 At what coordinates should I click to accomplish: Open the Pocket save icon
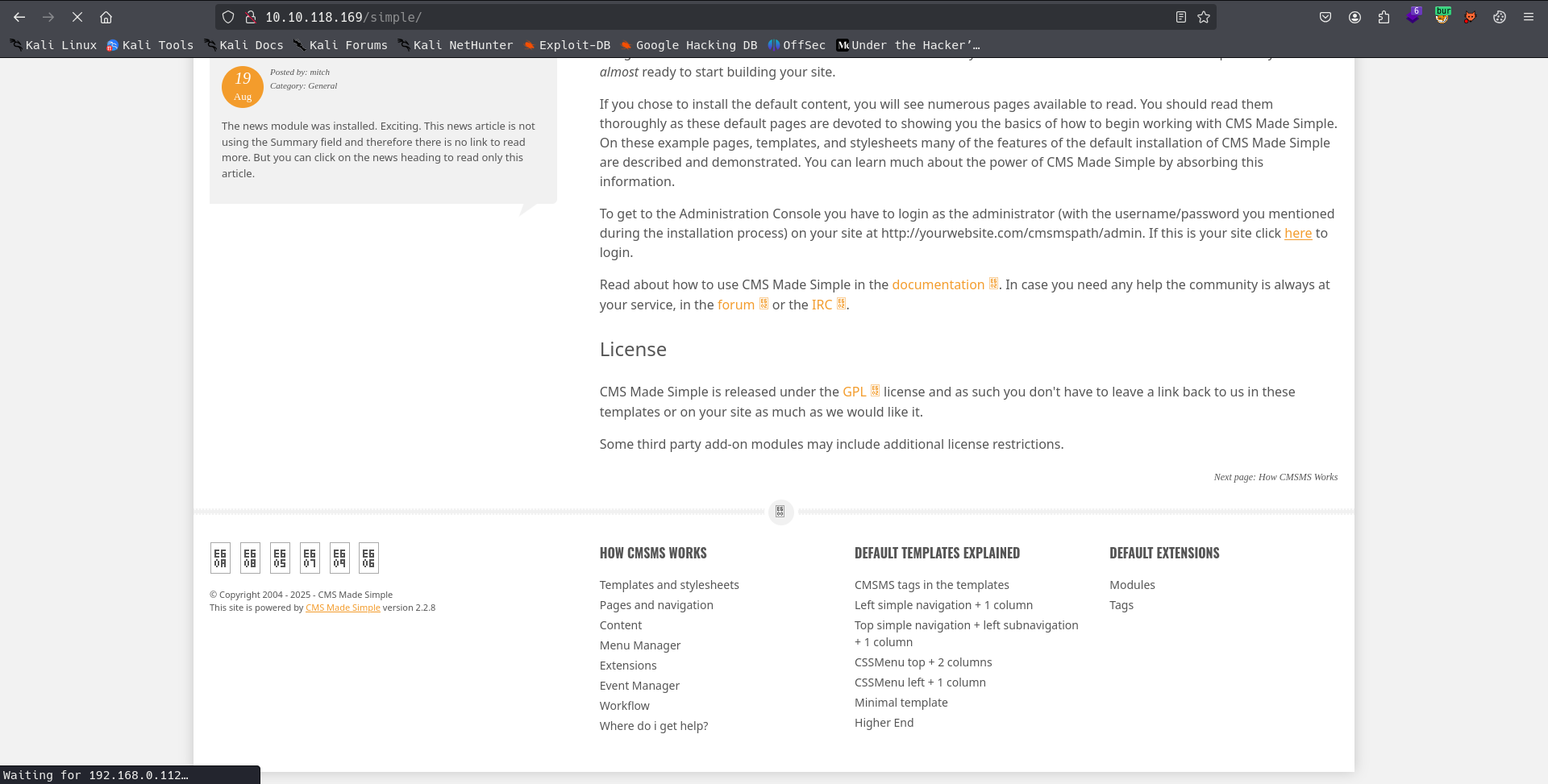tap(1325, 17)
